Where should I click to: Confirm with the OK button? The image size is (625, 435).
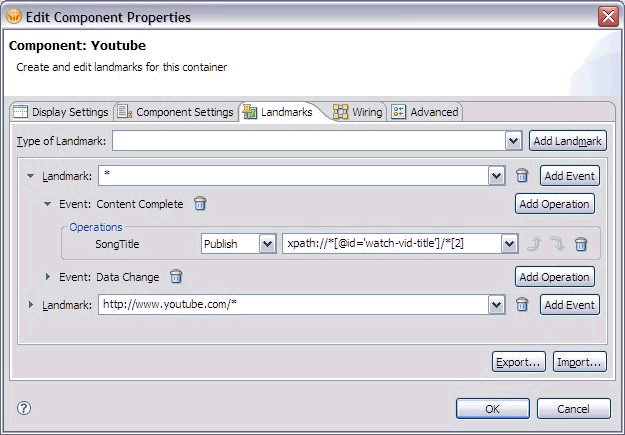pyautogui.click(x=493, y=409)
